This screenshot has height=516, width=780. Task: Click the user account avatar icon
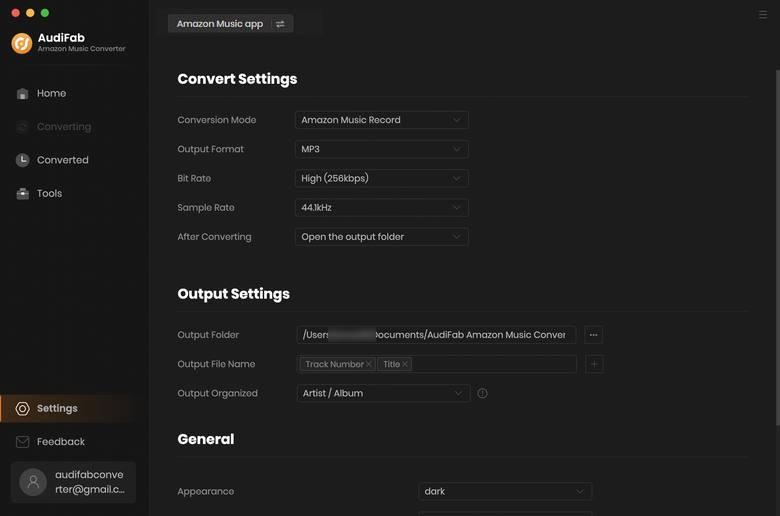coord(33,482)
